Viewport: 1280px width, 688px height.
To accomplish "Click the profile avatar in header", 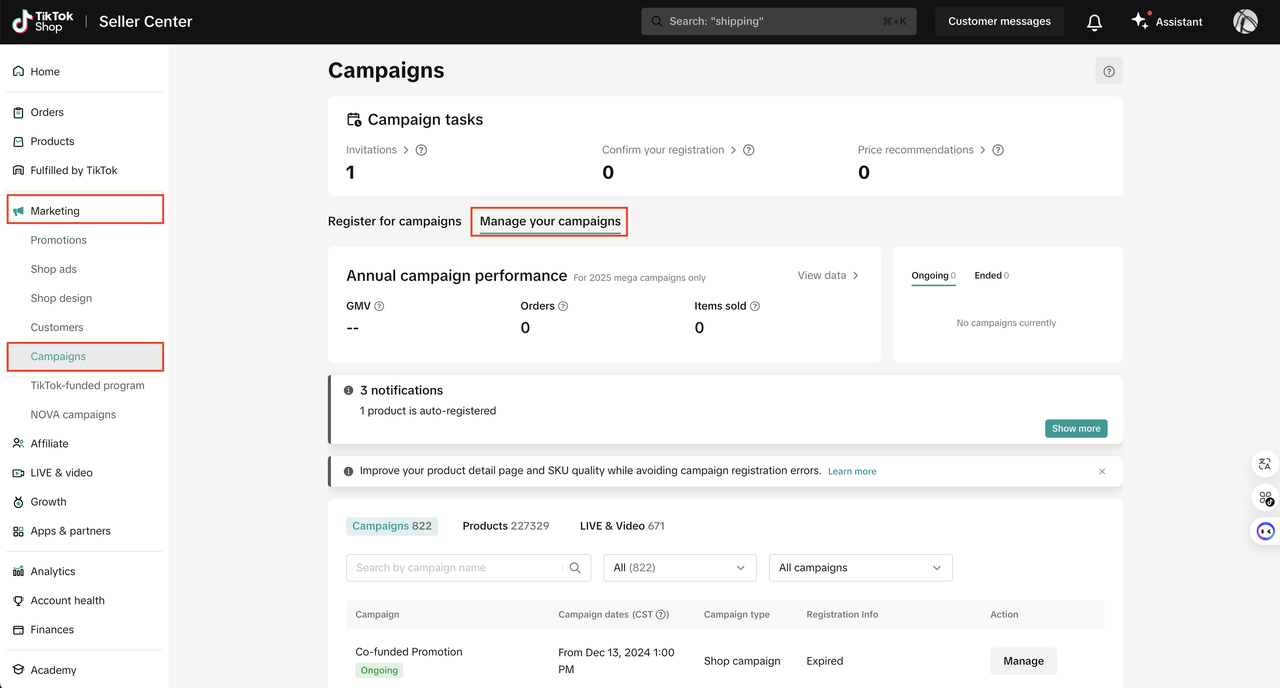I will tap(1245, 22).
